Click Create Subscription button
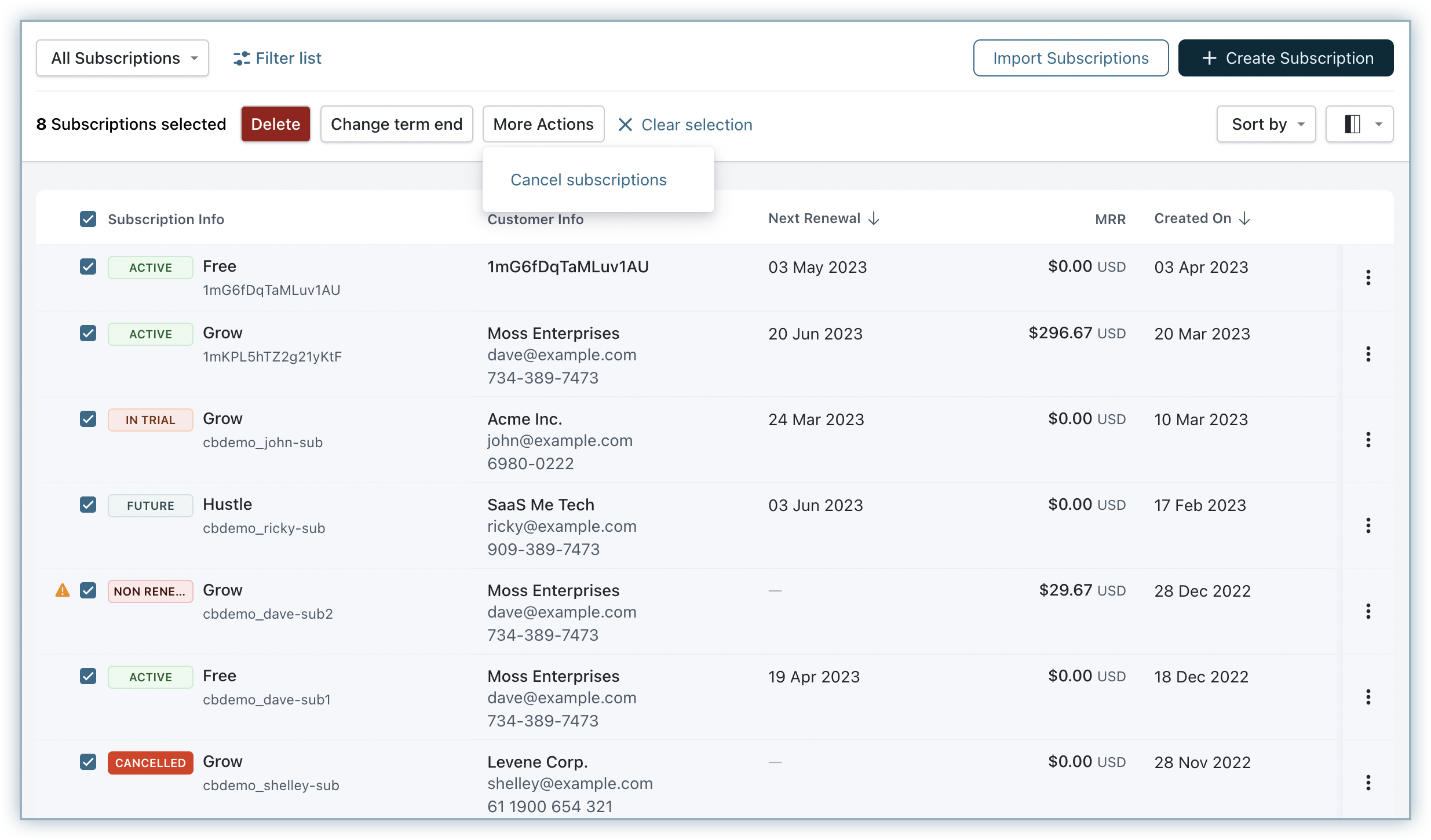The width and height of the screenshot is (1431, 840). click(x=1286, y=58)
